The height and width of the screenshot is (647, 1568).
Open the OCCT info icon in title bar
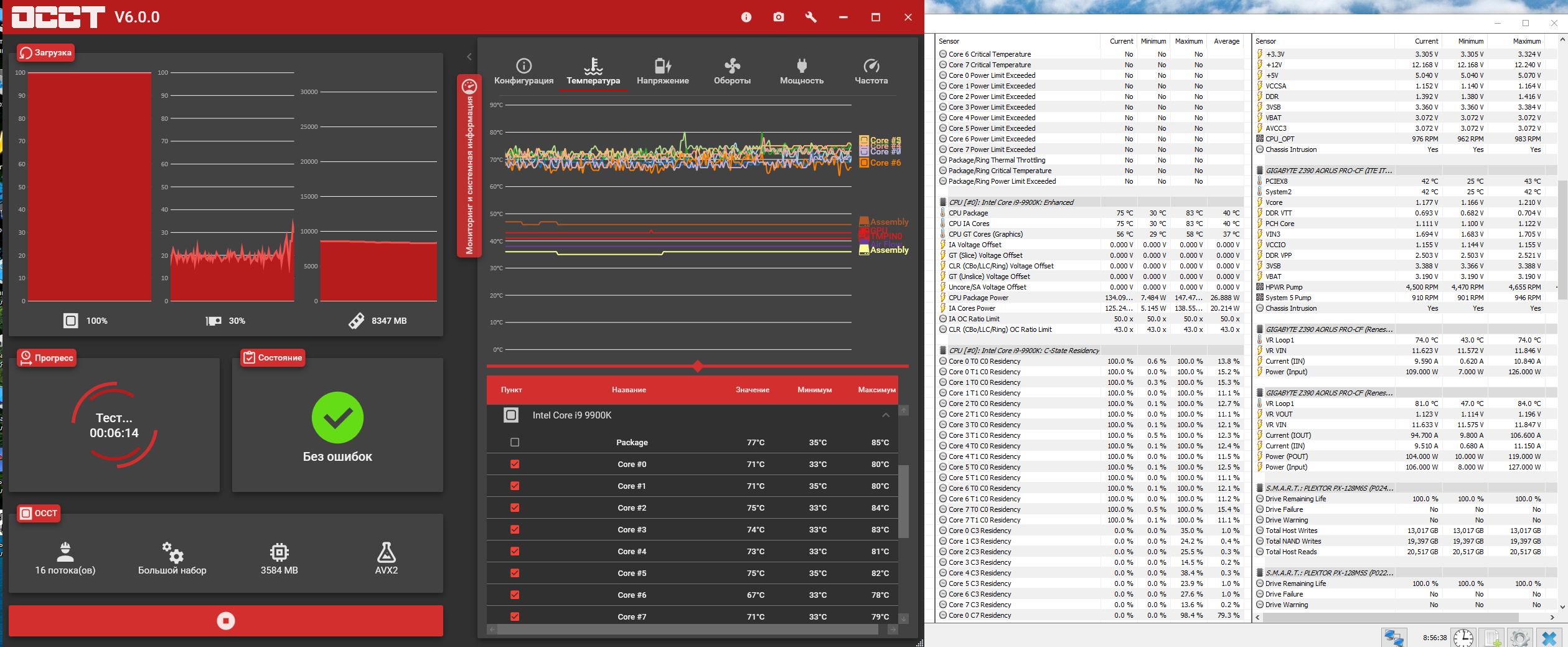tap(746, 17)
